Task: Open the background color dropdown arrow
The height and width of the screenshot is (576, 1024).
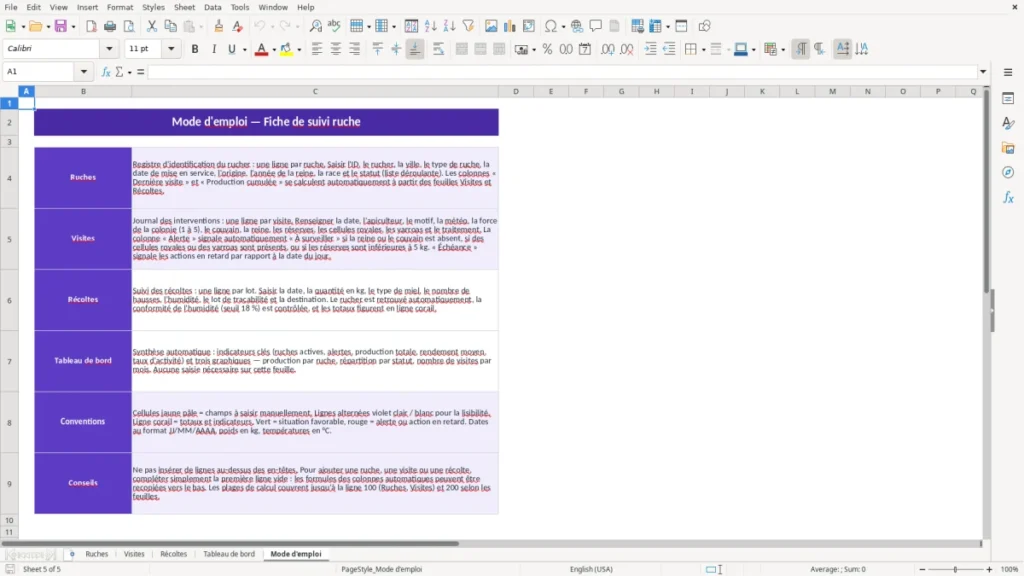Action: [299, 50]
